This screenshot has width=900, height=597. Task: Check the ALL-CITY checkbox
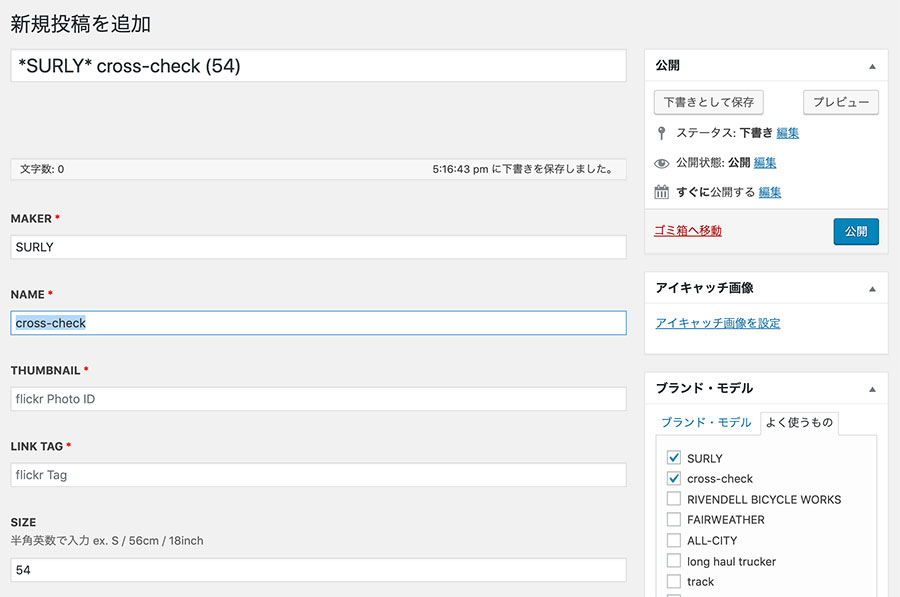click(x=674, y=540)
